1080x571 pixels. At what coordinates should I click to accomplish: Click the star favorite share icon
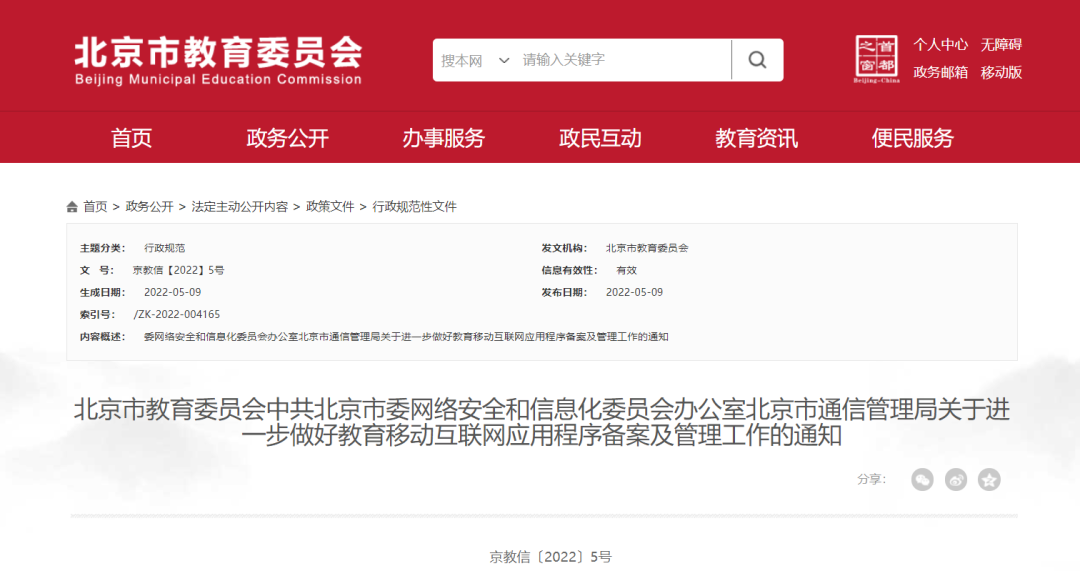pos(989,479)
